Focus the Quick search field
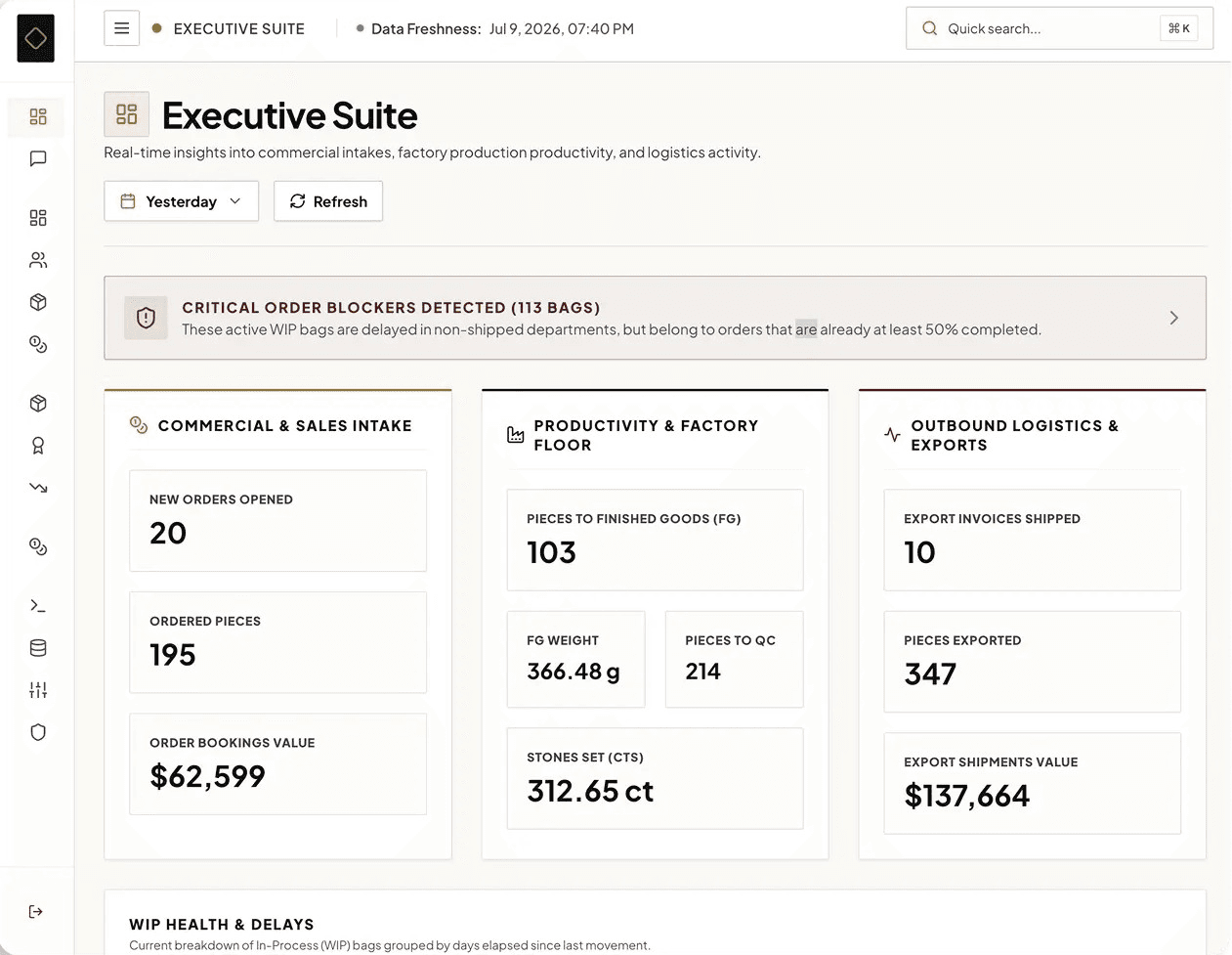This screenshot has width=1232, height=955. [x=1059, y=28]
